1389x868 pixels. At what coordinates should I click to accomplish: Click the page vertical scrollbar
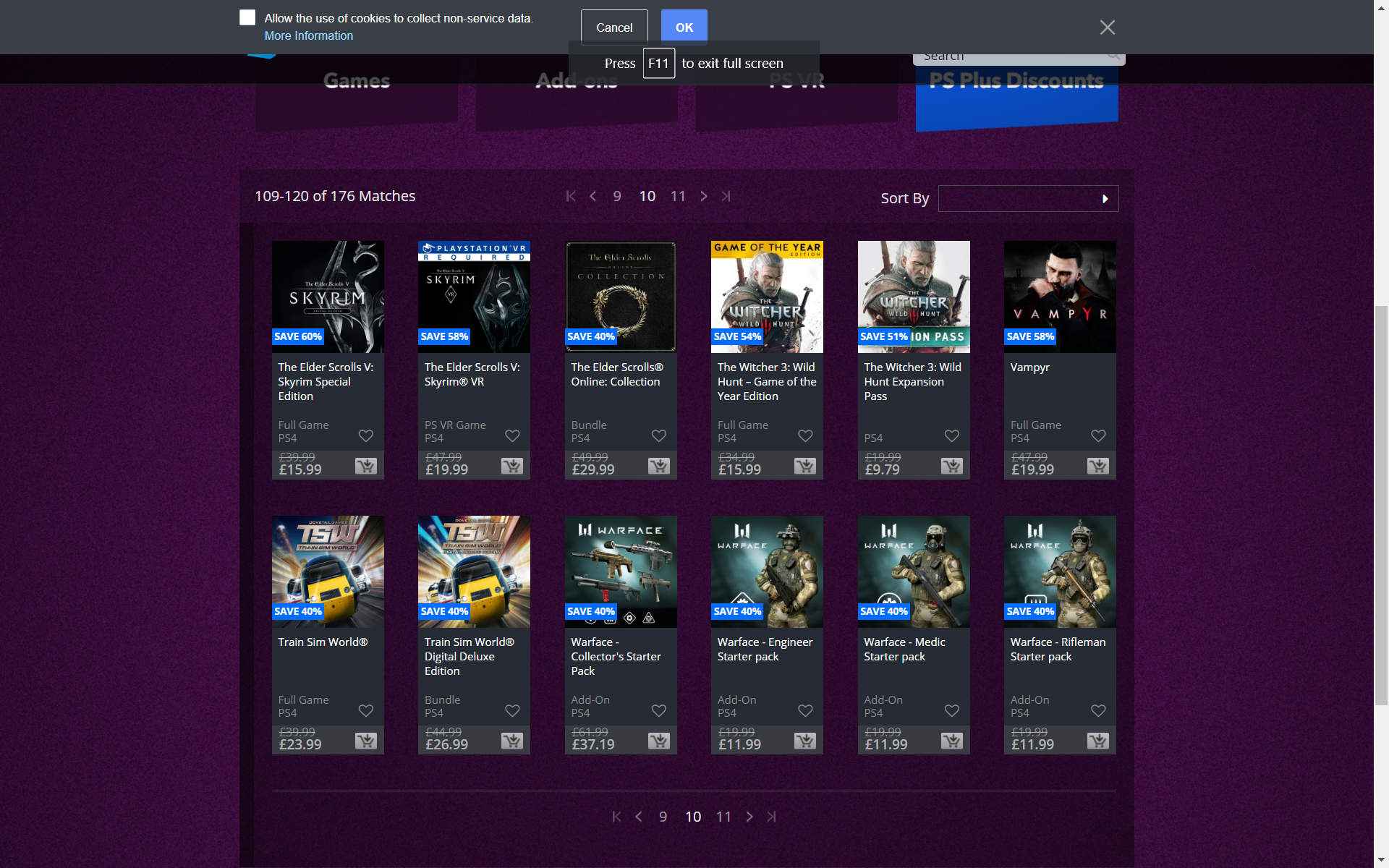pos(1381,506)
